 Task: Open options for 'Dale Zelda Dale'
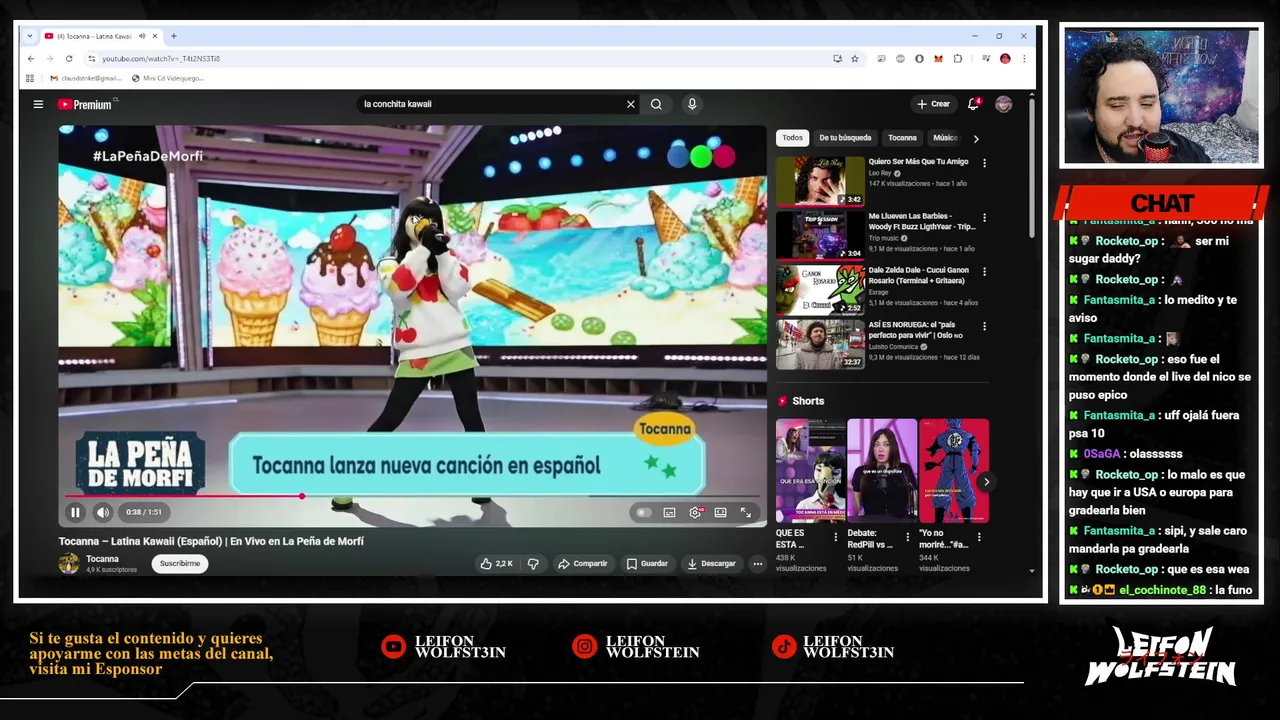984,271
